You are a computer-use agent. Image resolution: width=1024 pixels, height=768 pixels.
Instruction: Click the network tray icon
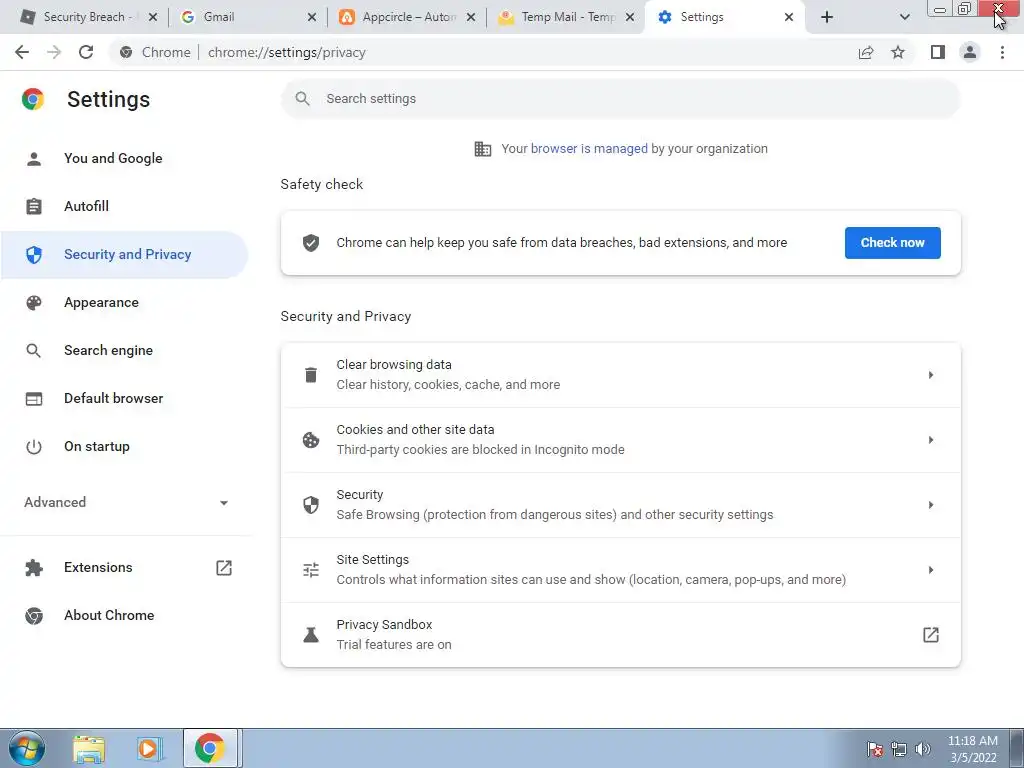[899, 749]
